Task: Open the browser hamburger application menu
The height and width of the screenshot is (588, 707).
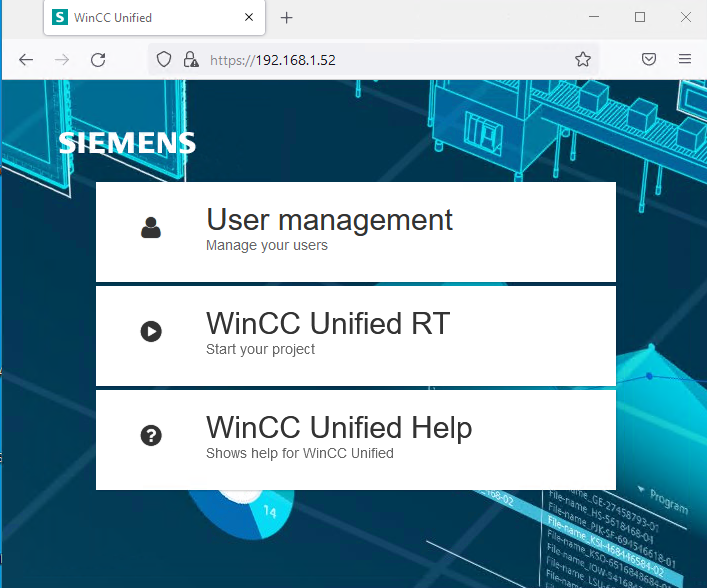Action: click(x=685, y=60)
